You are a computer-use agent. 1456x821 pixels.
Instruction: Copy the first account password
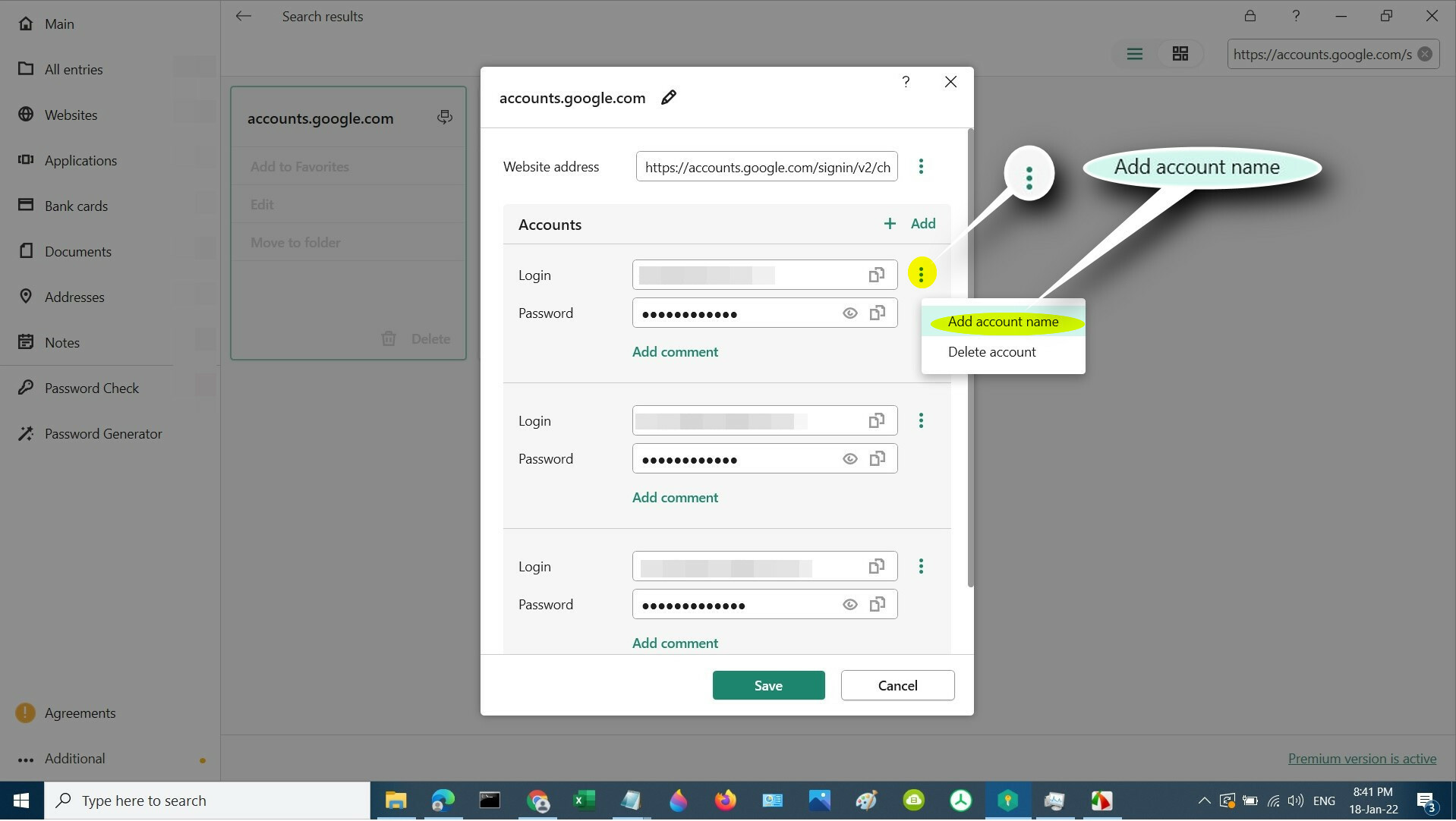coord(877,313)
